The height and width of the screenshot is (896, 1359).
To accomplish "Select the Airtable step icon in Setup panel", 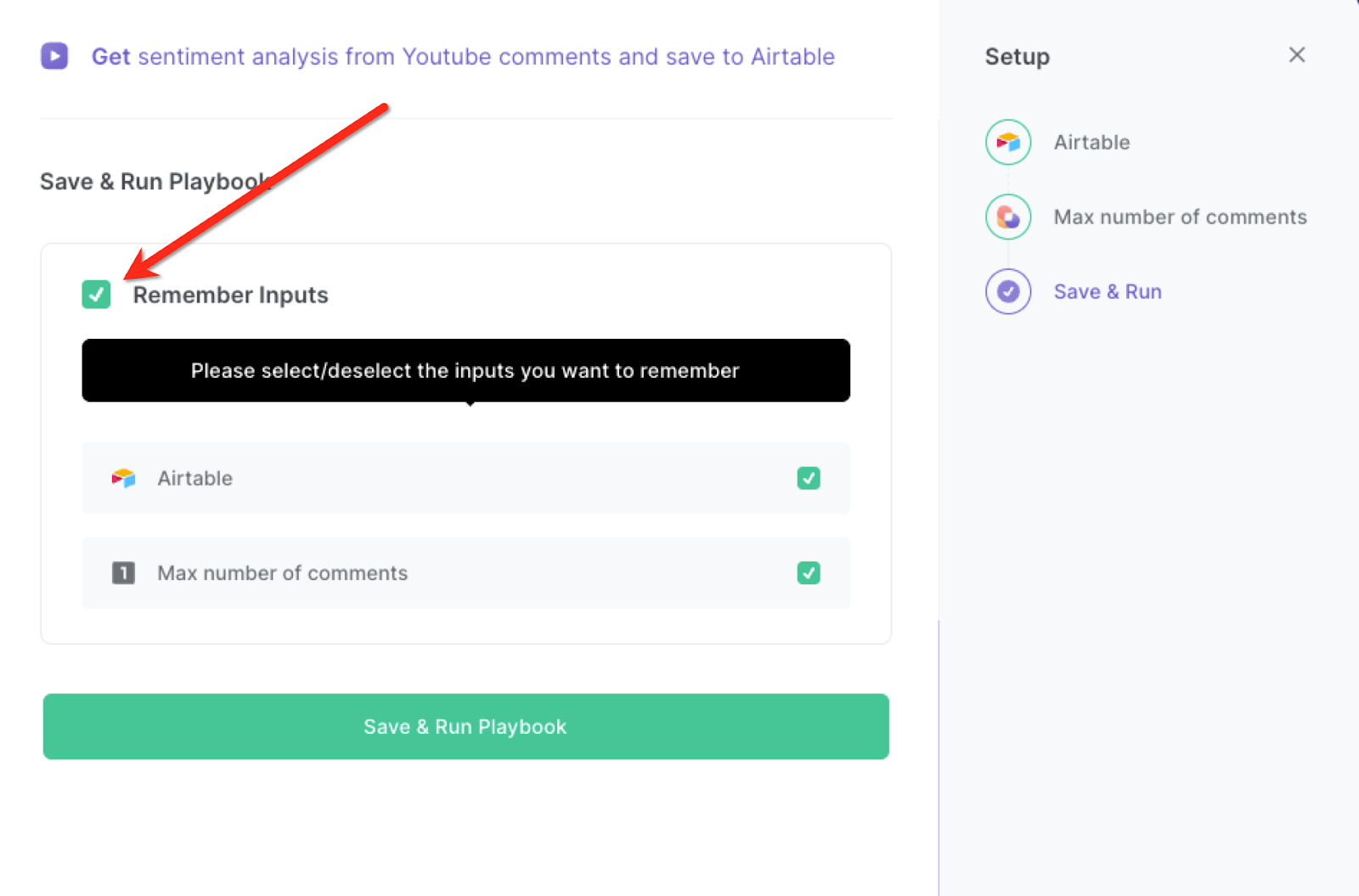I will [1007, 142].
